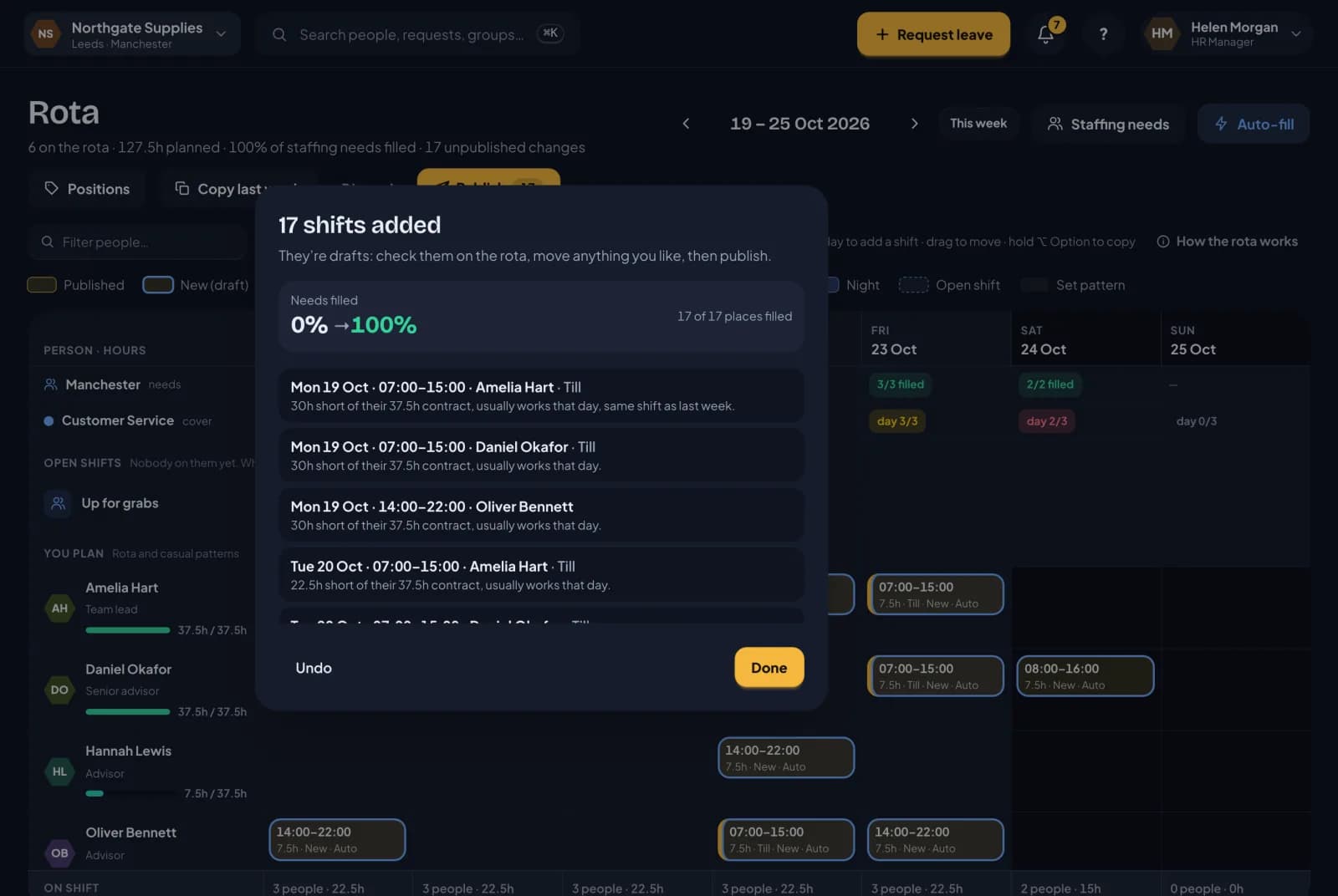Click Daniel Okafor hours progress bar
This screenshot has height=896, width=1338.
pyautogui.click(x=128, y=712)
